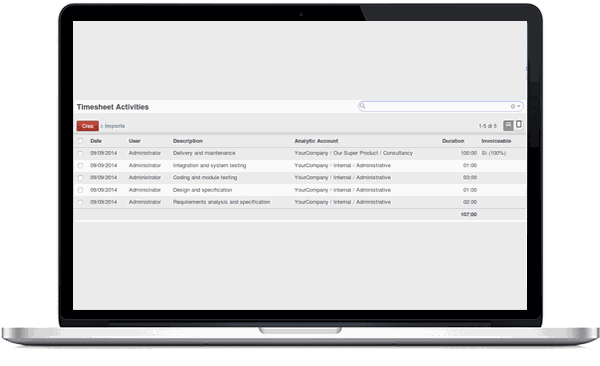Click the 107:00 total duration
Screen dimensions: 600x366
coord(468,214)
